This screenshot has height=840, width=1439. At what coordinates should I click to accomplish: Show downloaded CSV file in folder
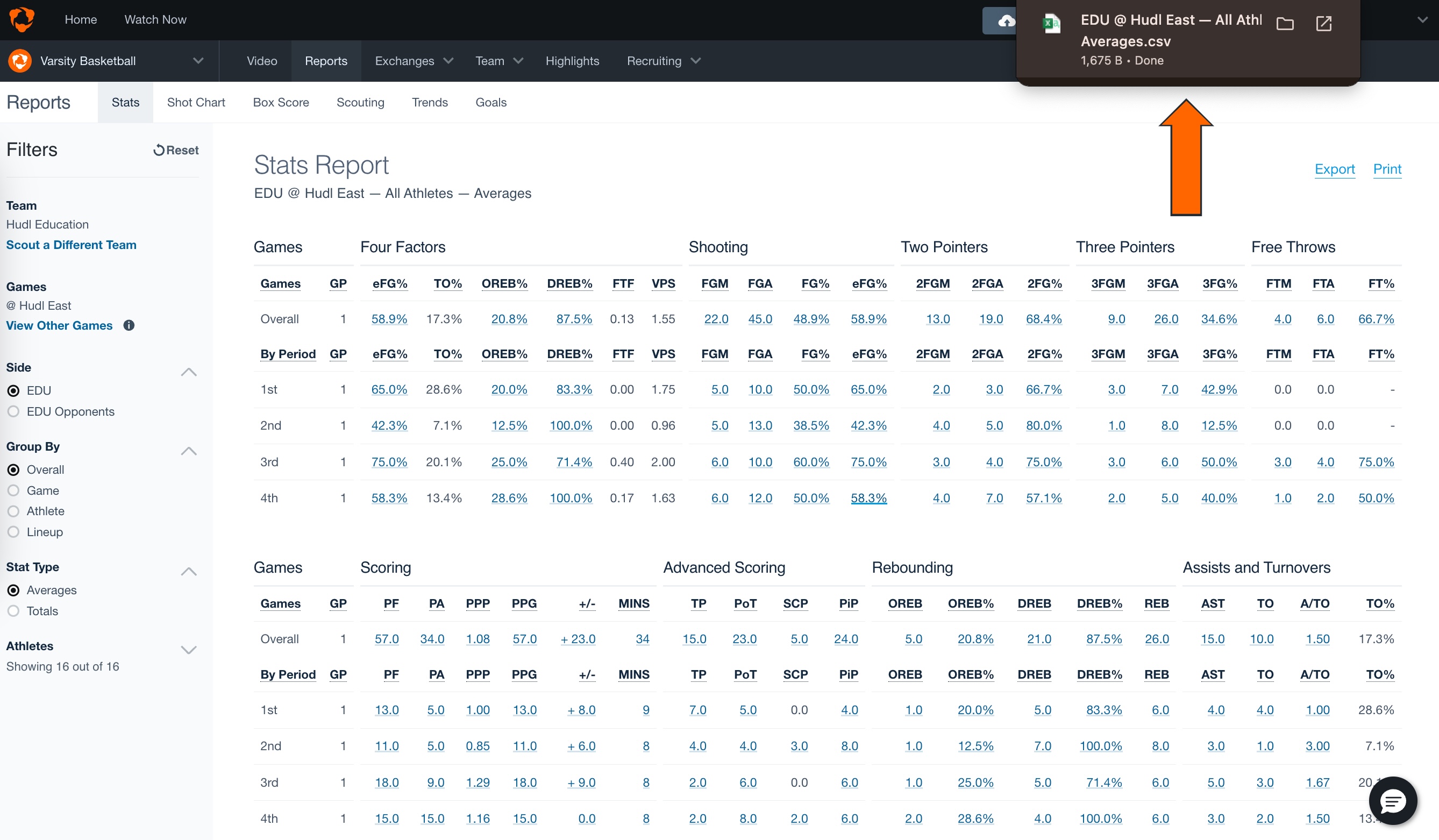[x=1285, y=24]
